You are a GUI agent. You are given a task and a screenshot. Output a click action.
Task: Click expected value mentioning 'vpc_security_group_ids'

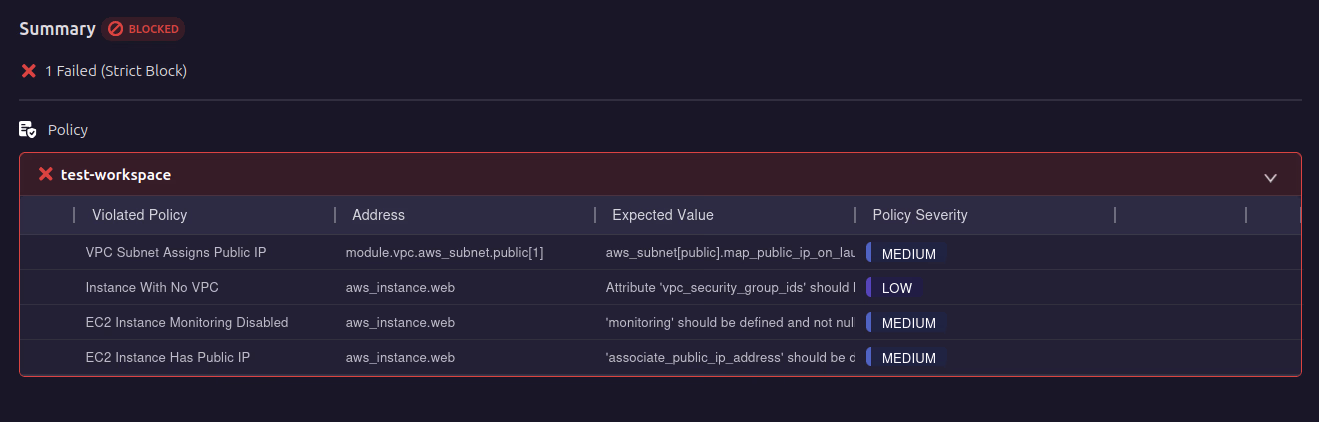tap(730, 287)
